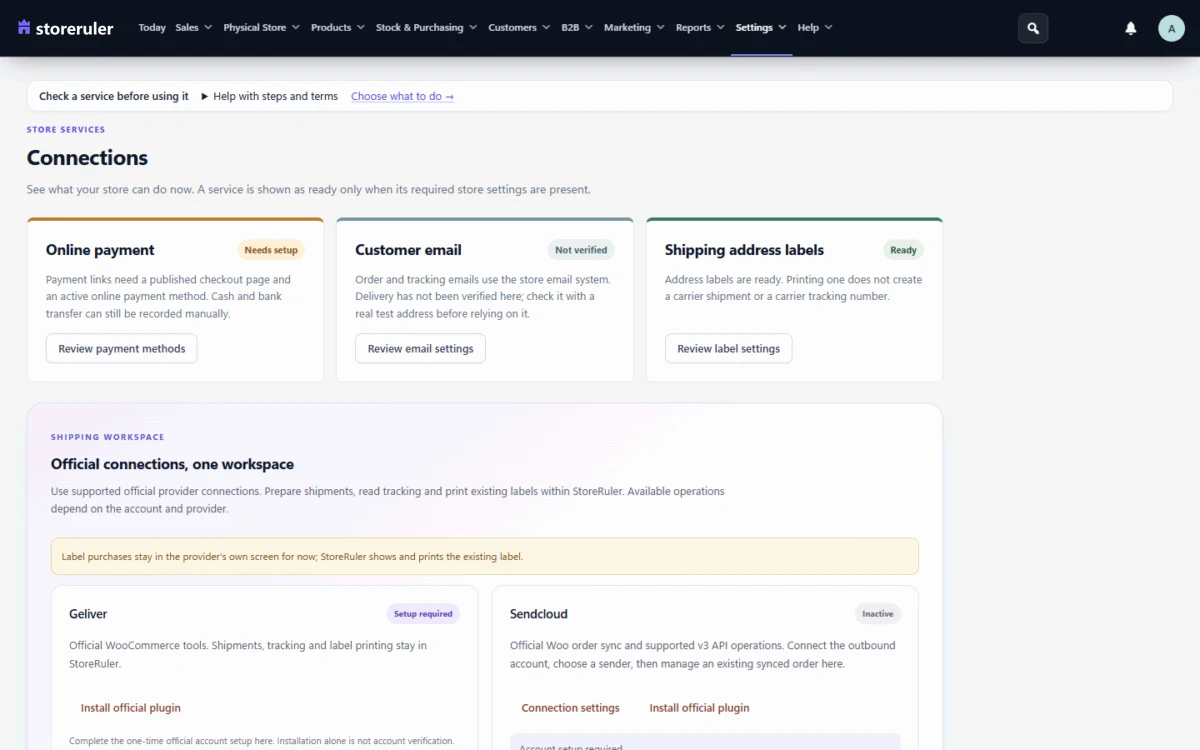This screenshot has width=1200, height=750.
Task: Click the Customer email heading
Action: 408,250
